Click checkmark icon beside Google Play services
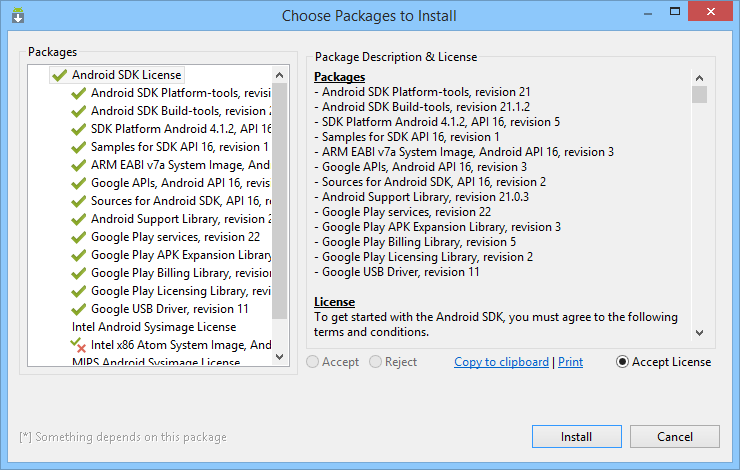The image size is (740, 470). click(78, 237)
